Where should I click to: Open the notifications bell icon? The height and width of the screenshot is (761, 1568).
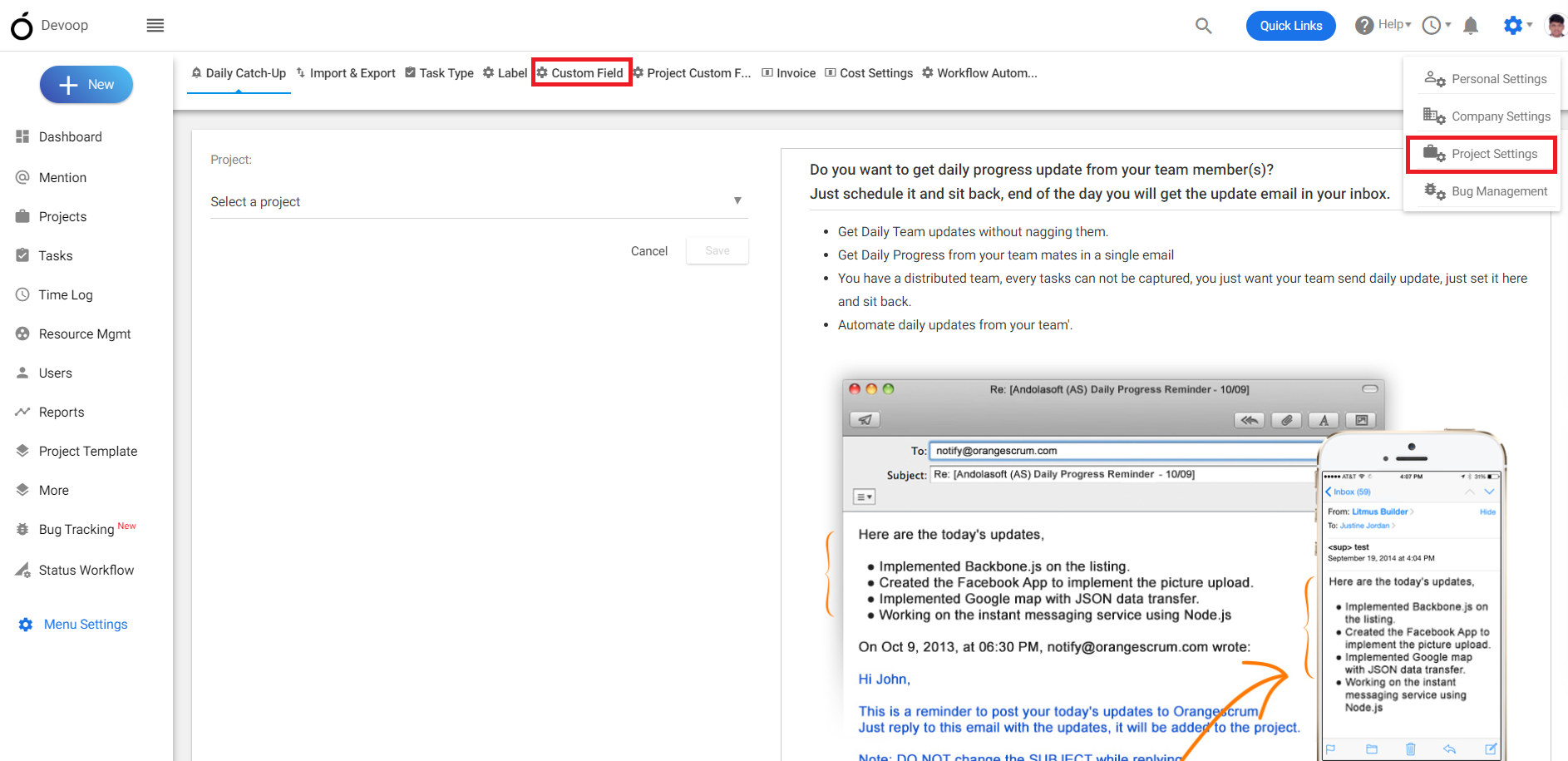[x=1471, y=26]
